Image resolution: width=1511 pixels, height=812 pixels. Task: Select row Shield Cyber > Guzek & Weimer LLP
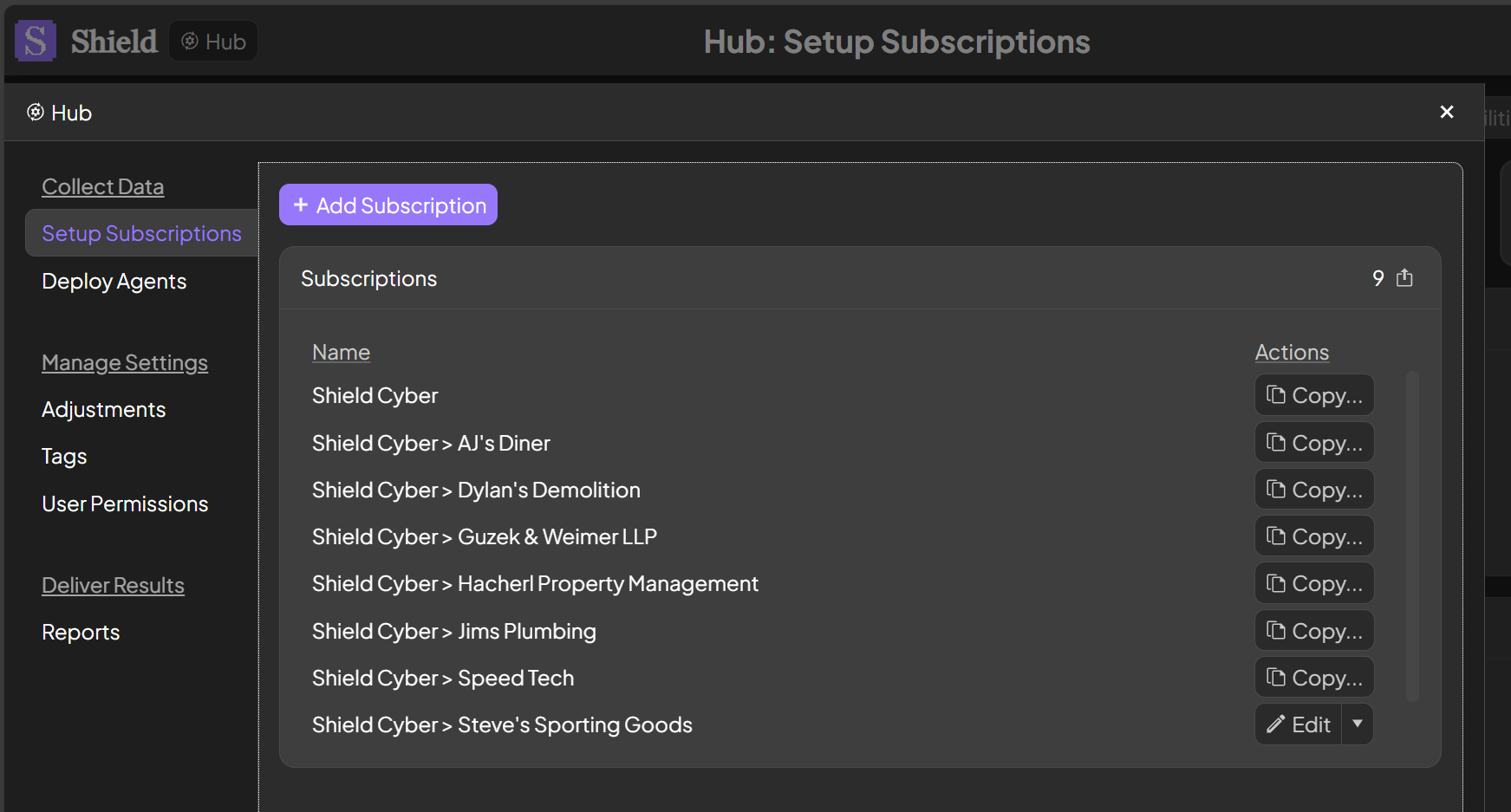click(485, 536)
